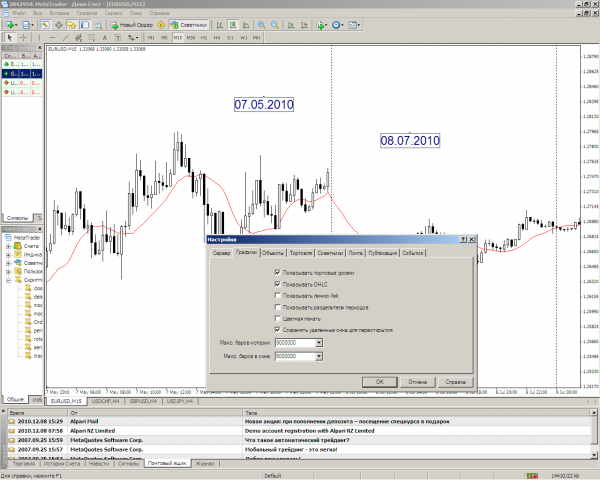This screenshot has width=600, height=480.
Task: Draw a vertical line with the line tool
Action: click(x=39, y=38)
